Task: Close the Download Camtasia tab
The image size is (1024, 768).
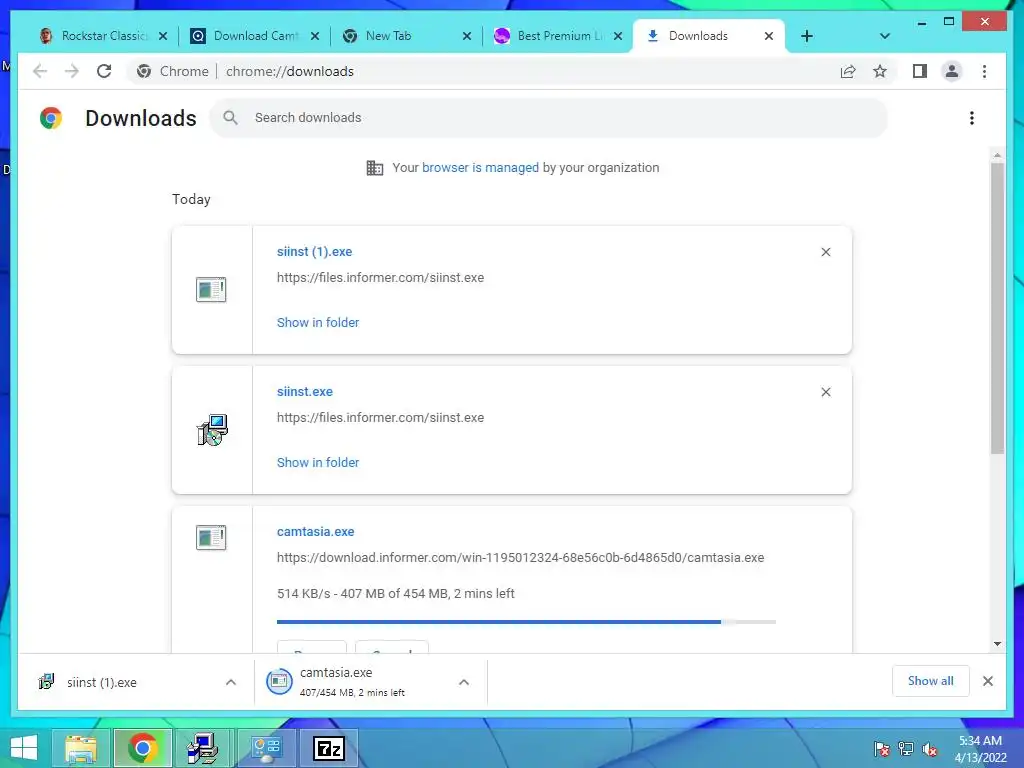Action: (315, 36)
